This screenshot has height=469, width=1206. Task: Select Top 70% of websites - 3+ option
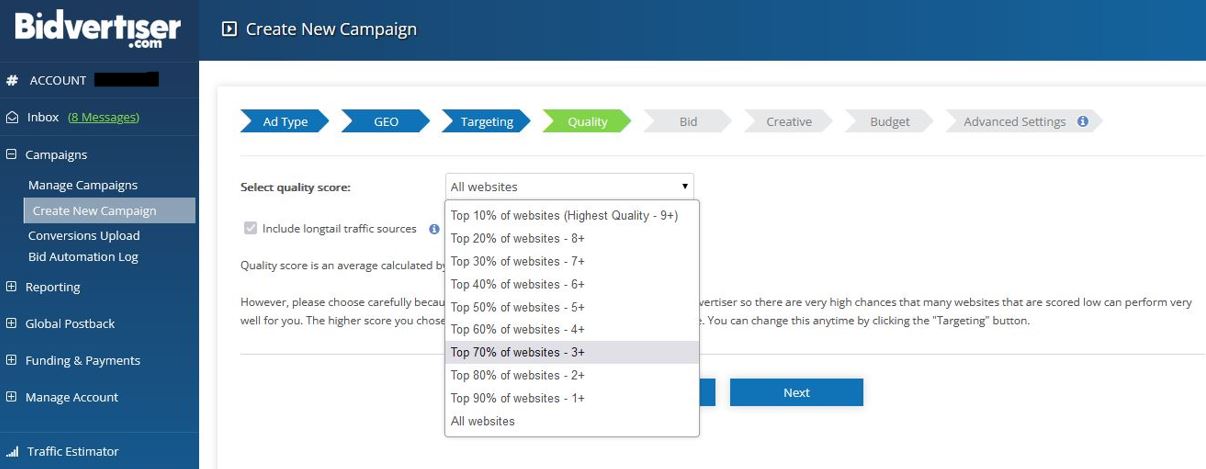tap(572, 352)
